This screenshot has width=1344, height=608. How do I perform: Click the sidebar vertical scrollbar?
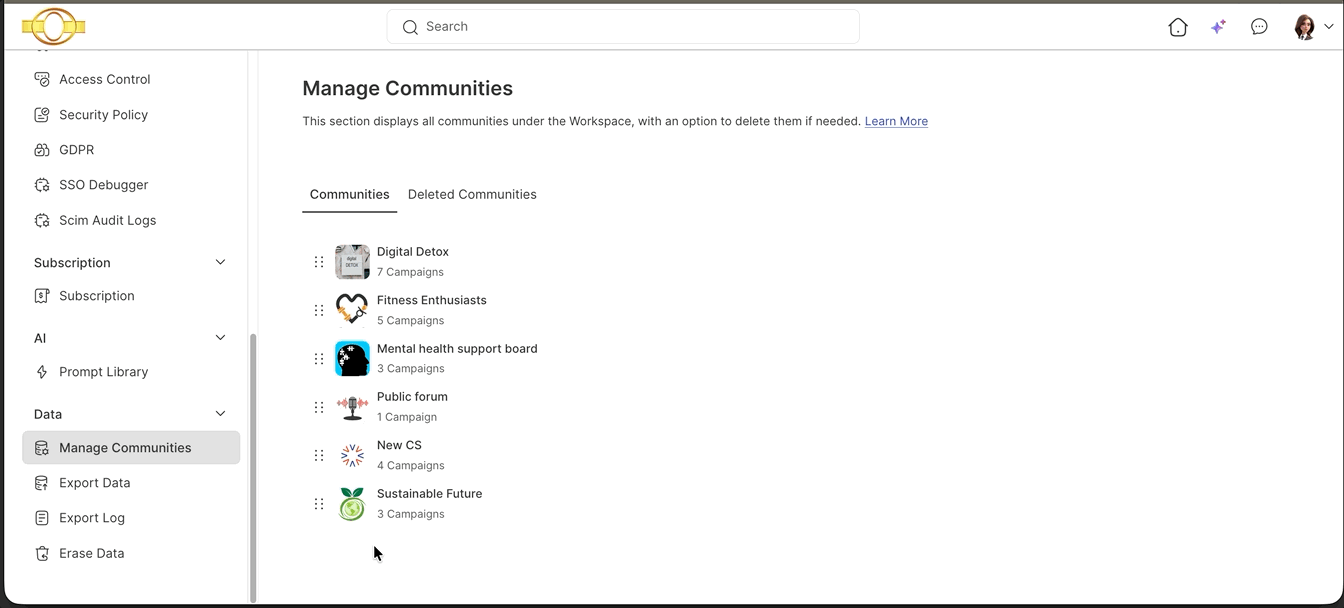[253, 467]
